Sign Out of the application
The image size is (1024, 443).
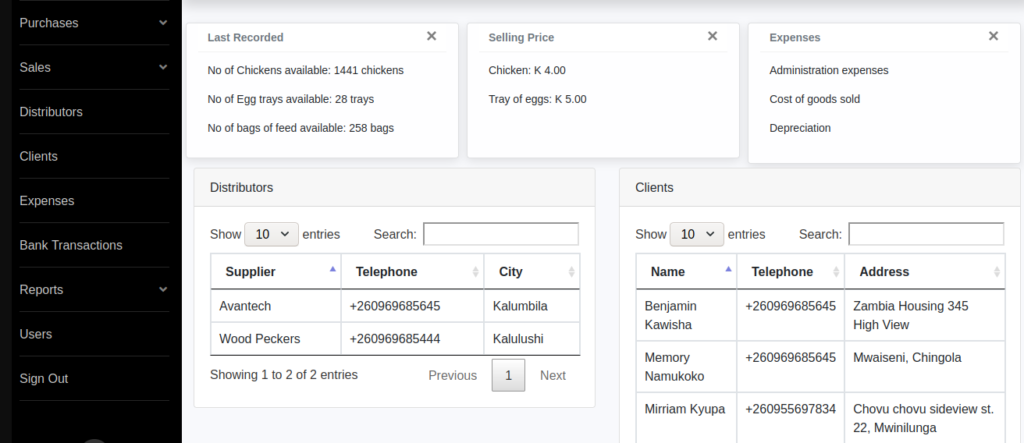coord(44,378)
